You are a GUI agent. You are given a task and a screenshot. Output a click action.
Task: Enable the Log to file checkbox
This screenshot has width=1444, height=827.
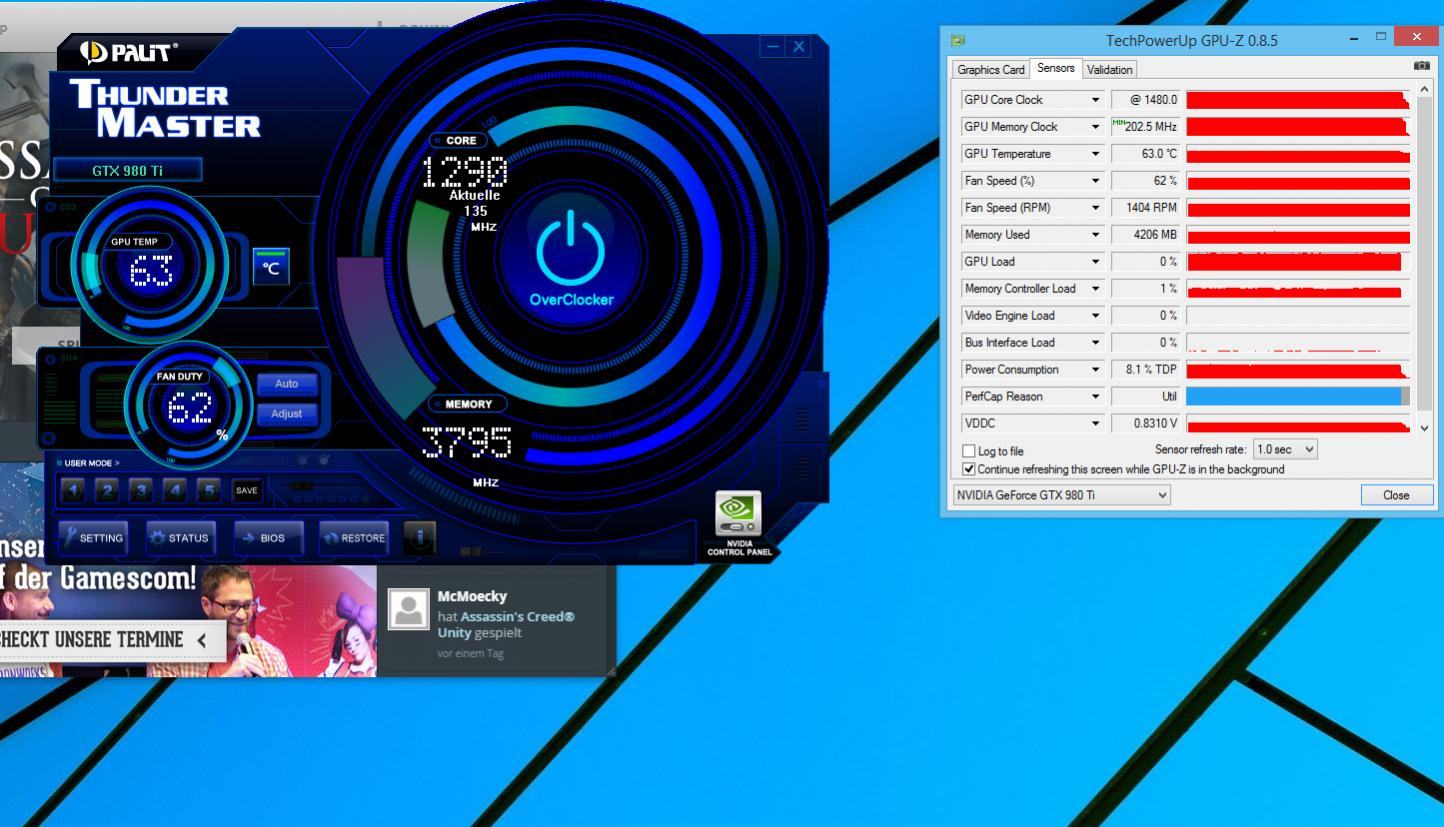click(968, 451)
